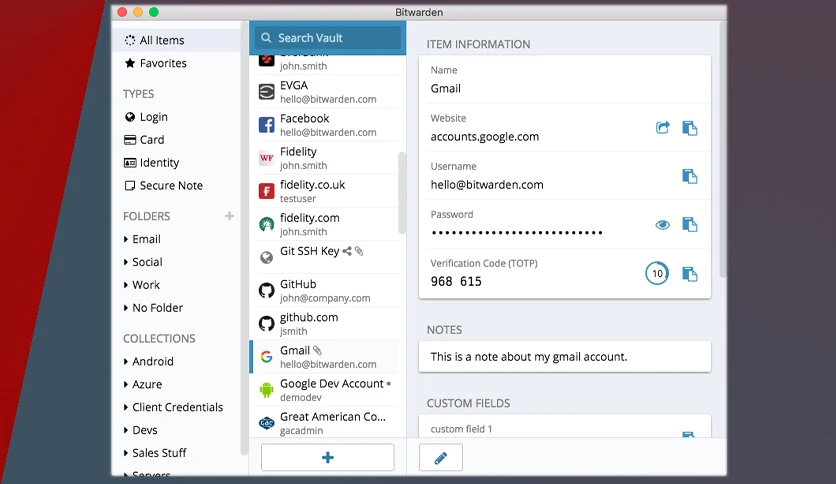This screenshot has width=836, height=484.
Task: Click the All Items icon
Action: (x=130, y=40)
